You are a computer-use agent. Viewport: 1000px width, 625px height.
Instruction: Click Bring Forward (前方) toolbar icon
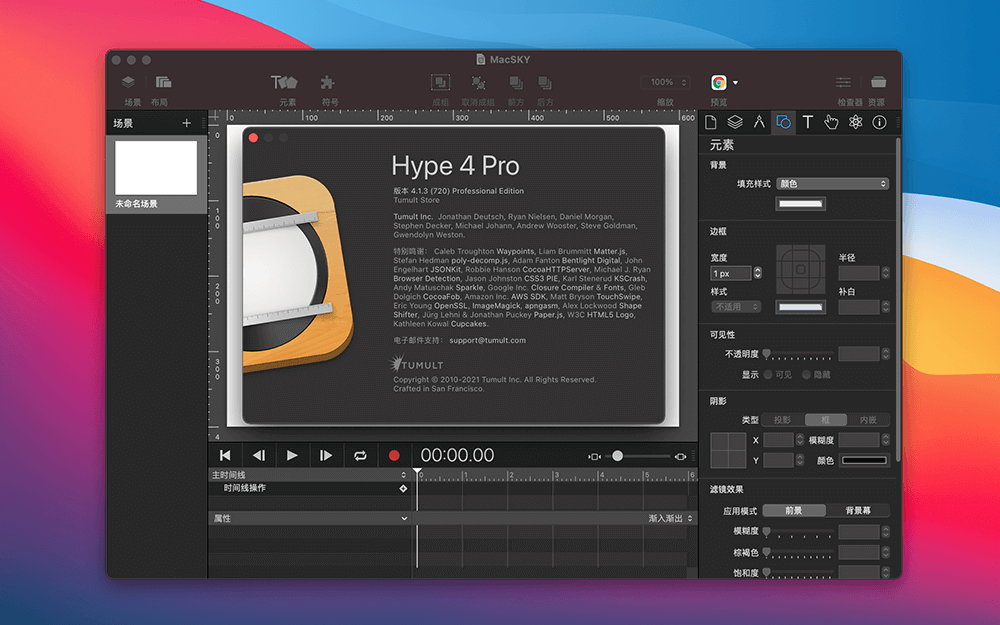pos(515,82)
